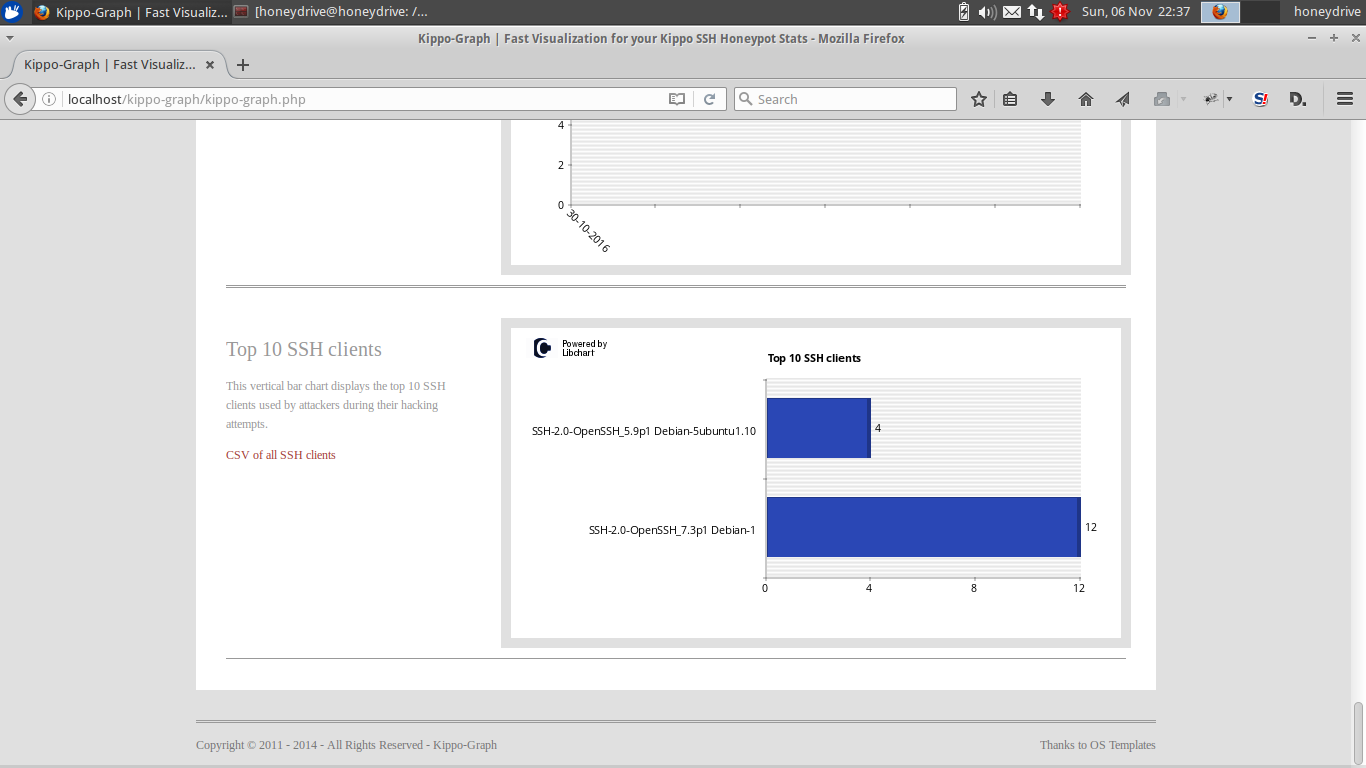Download the CSV of all SSH clients
1366x768 pixels.
pyautogui.click(x=280, y=455)
